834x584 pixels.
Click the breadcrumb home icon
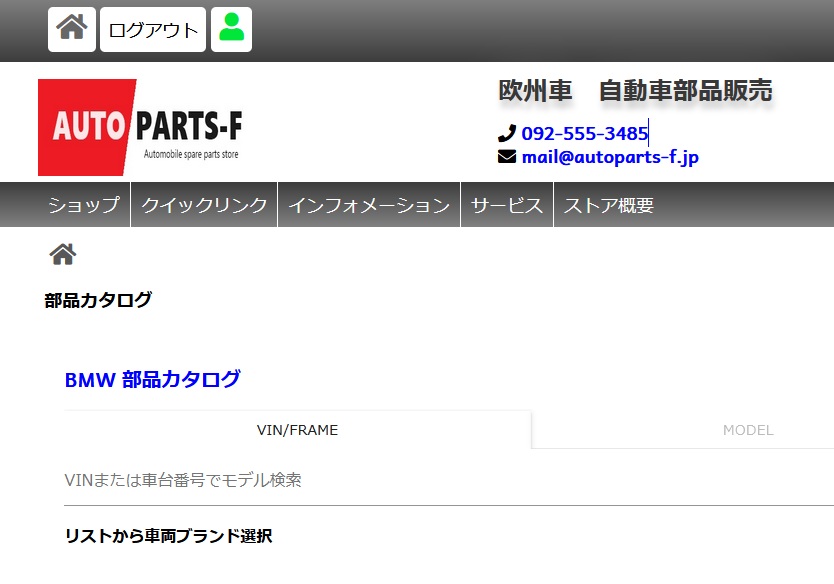[x=63, y=254]
